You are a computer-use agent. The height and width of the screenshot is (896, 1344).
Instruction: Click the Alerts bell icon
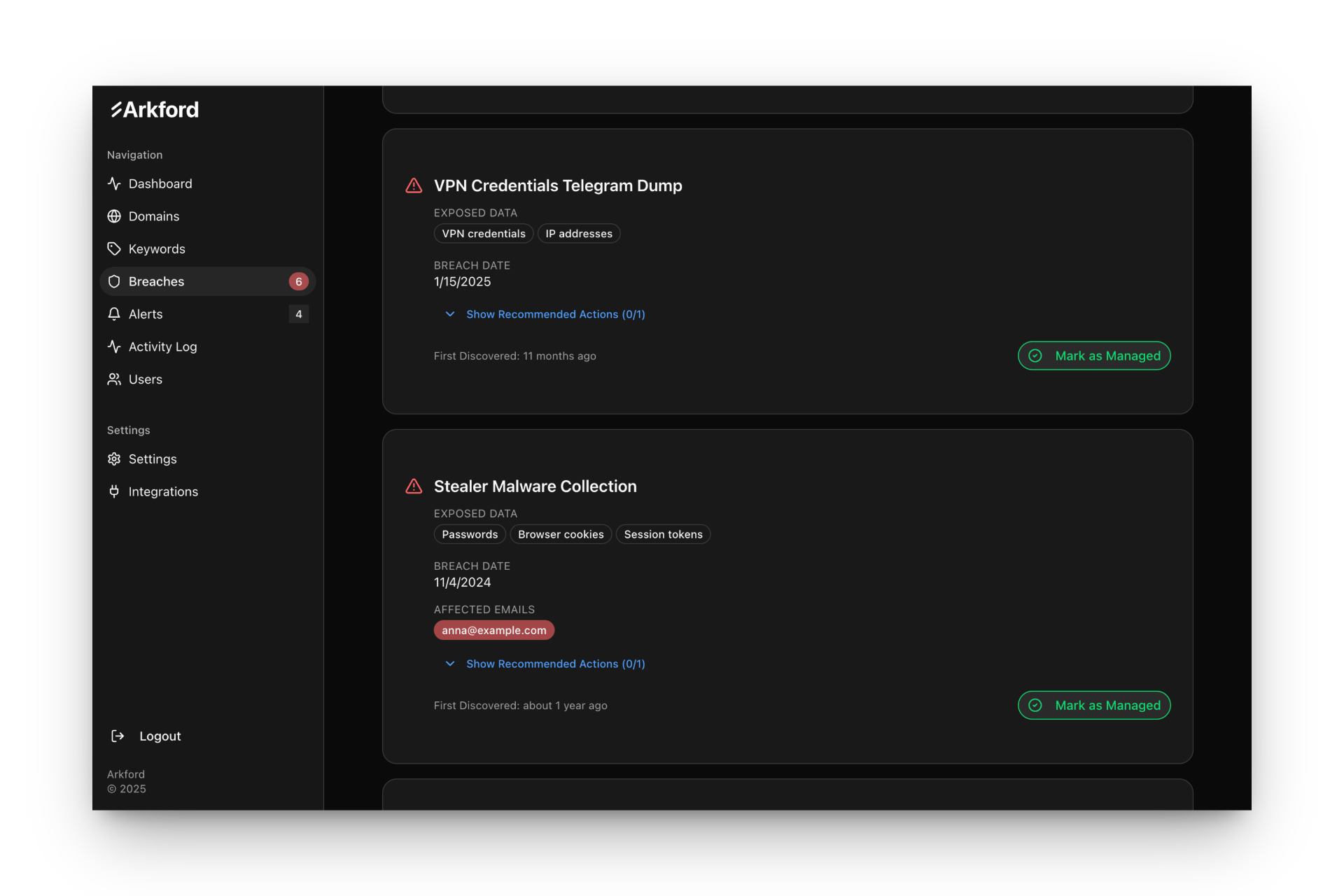(114, 314)
